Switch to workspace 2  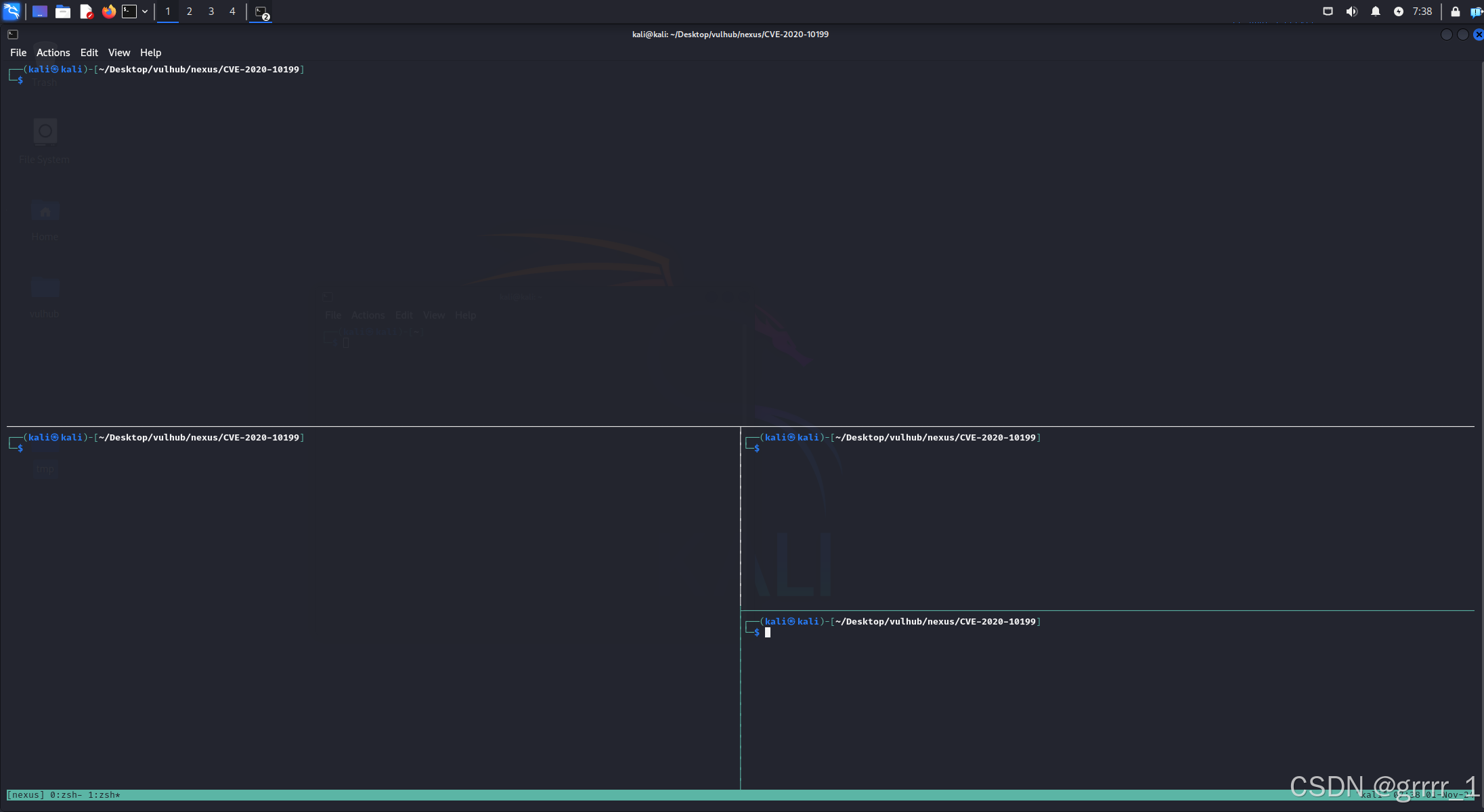[x=189, y=12]
